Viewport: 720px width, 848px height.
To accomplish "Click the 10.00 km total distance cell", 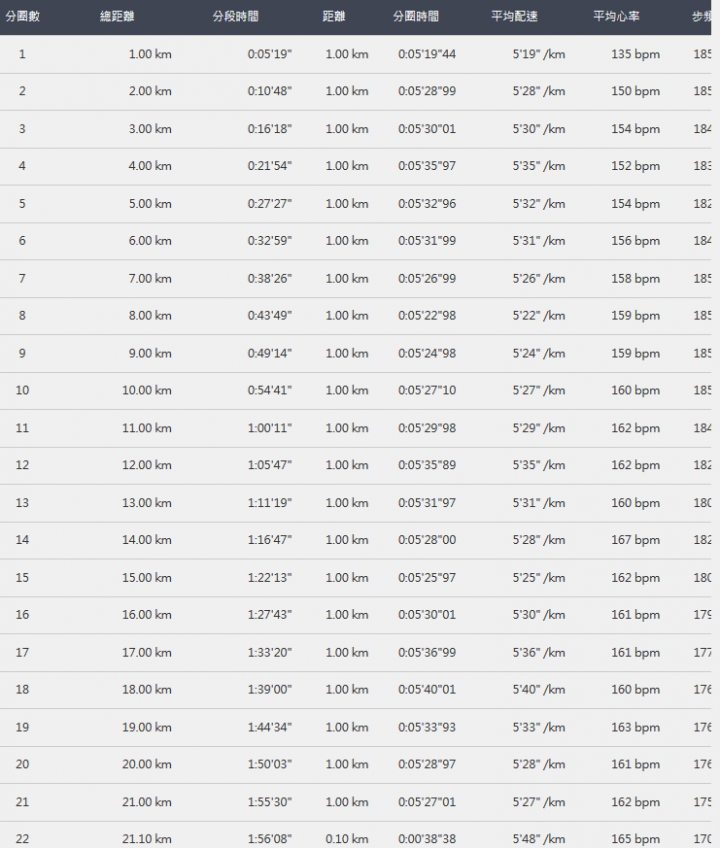I will (x=146, y=390).
